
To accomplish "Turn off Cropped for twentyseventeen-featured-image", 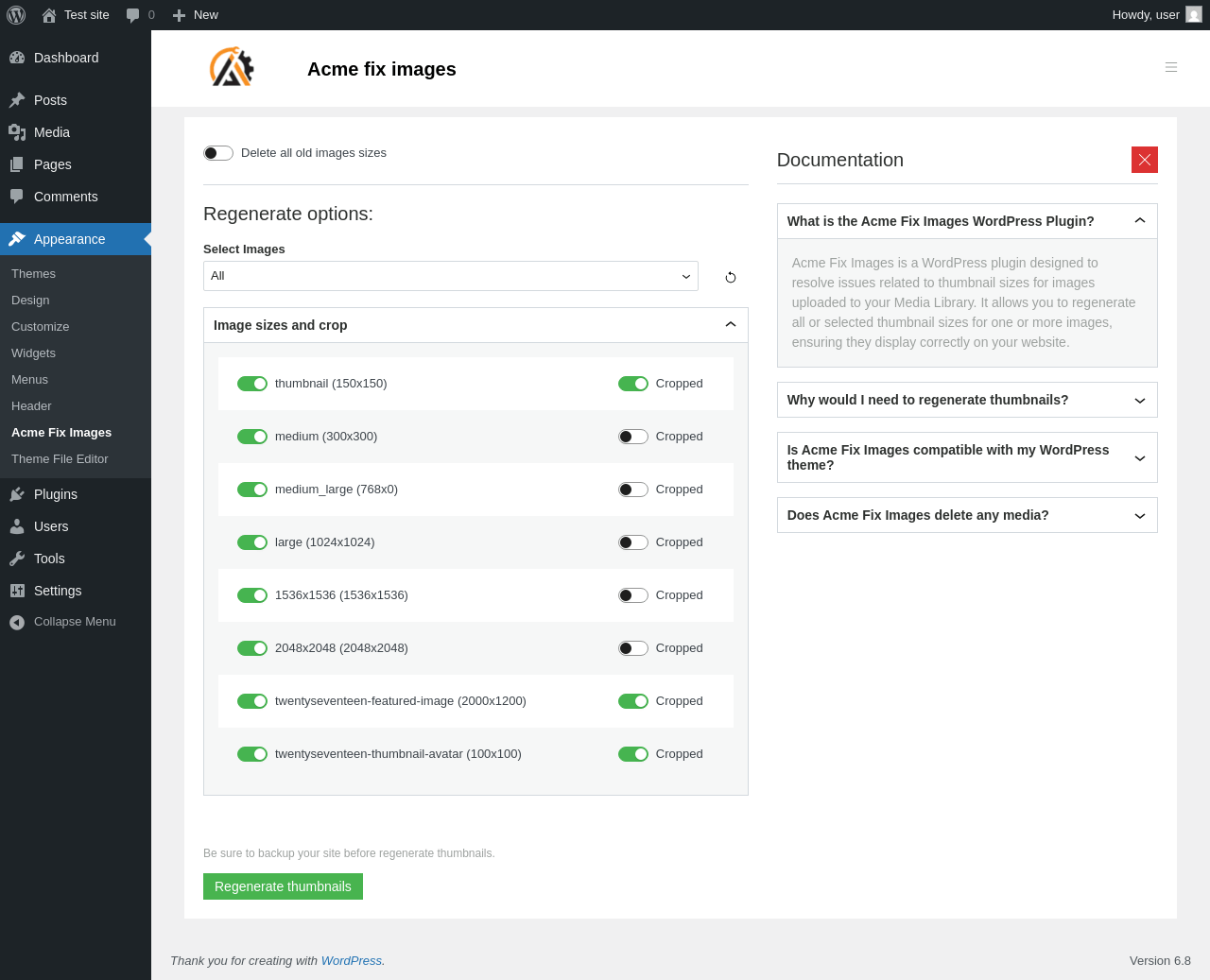I will pos(633,701).
